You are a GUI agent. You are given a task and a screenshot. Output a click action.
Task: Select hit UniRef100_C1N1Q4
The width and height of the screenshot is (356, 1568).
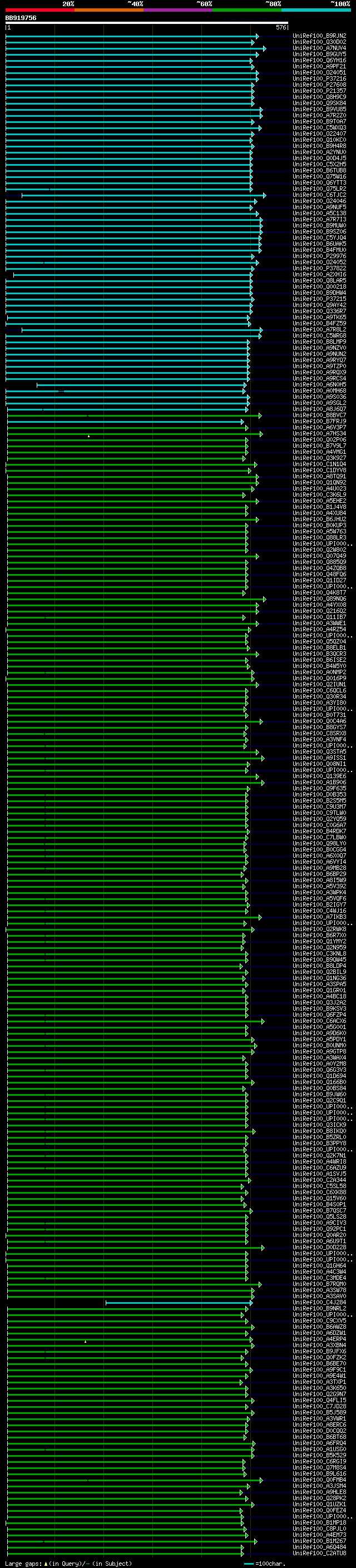tap(319, 464)
